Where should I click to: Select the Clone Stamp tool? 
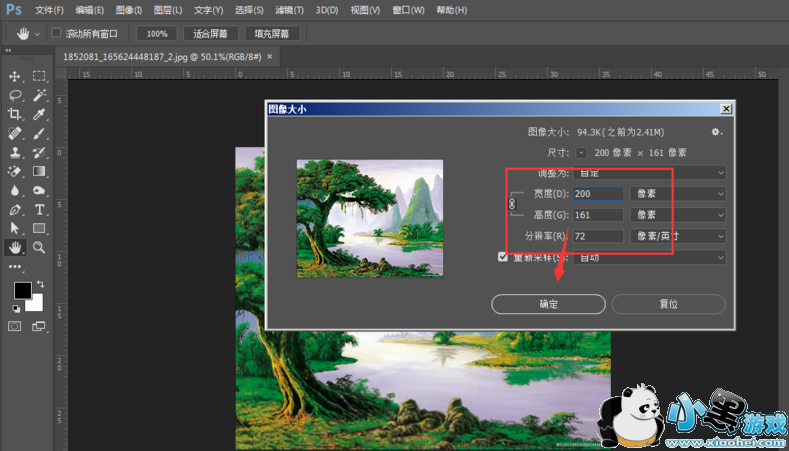[15, 153]
